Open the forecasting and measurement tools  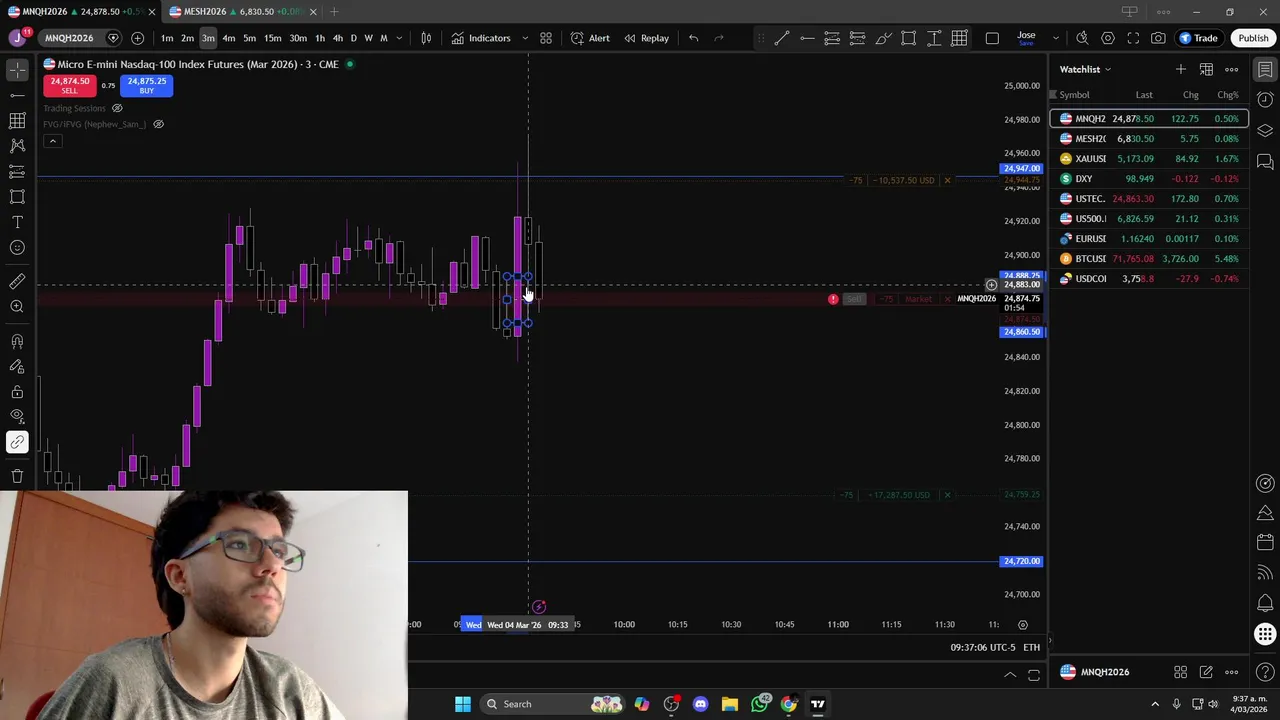(17, 171)
